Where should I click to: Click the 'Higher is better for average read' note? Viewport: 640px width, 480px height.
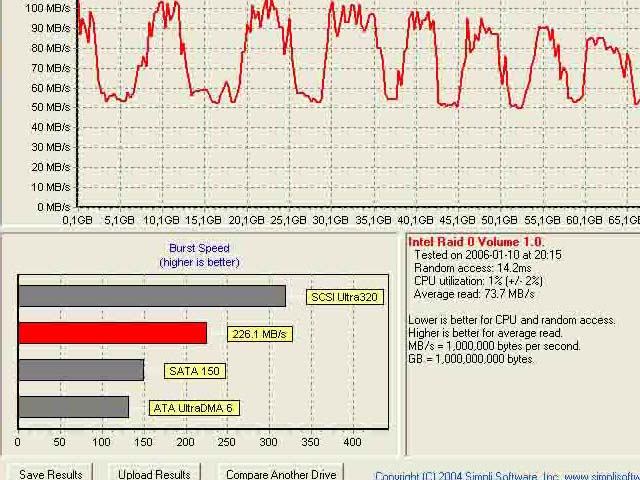tap(485, 333)
